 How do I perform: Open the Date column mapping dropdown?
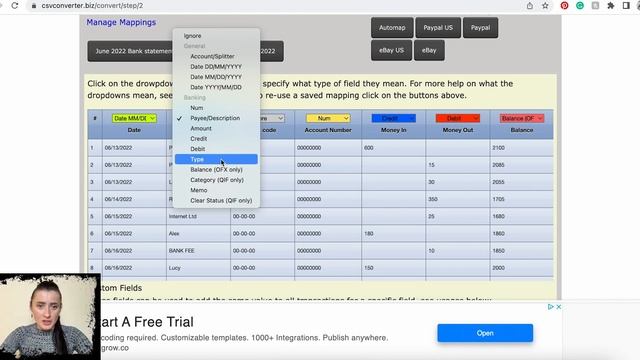coord(134,118)
